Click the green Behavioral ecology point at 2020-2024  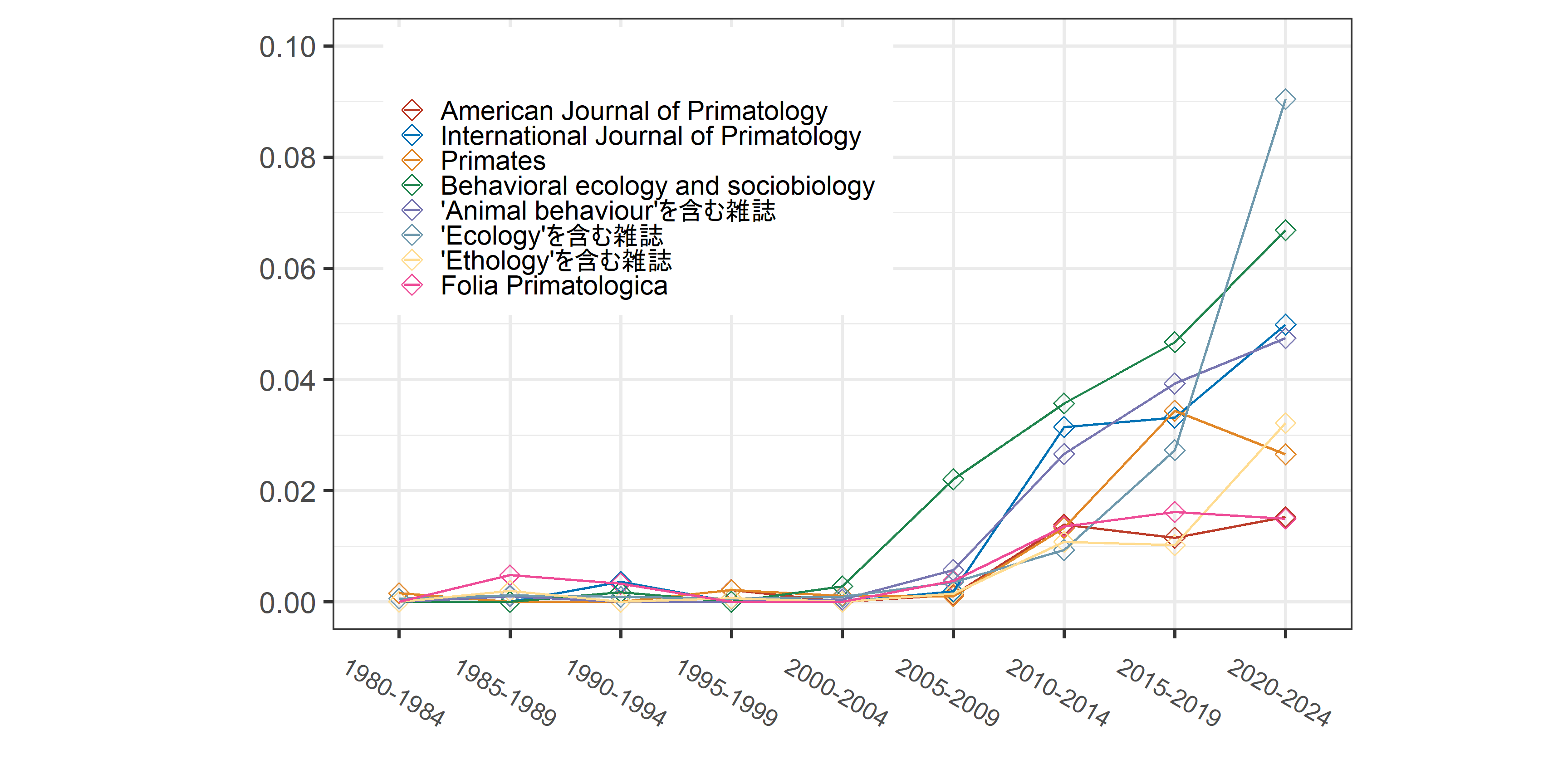tap(1285, 230)
